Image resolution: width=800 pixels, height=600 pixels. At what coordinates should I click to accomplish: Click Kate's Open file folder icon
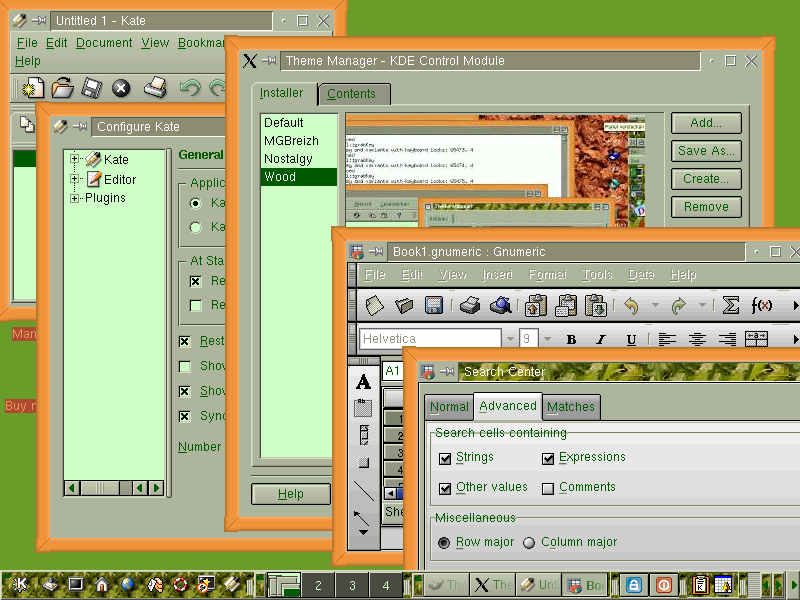[63, 88]
